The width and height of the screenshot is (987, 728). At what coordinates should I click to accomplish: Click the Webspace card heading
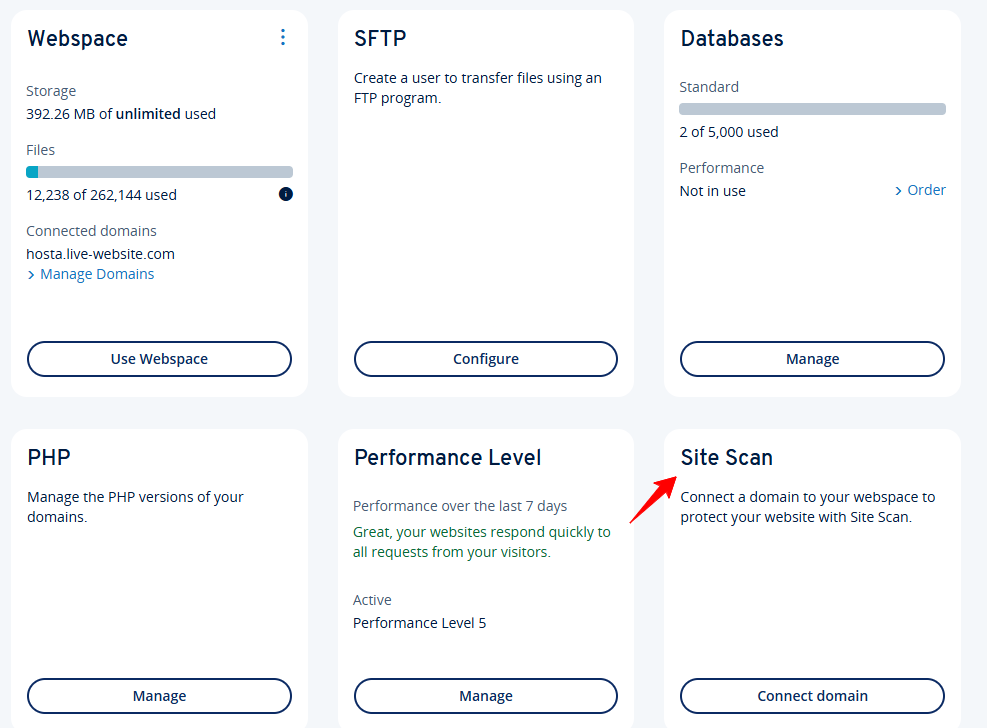(77, 38)
